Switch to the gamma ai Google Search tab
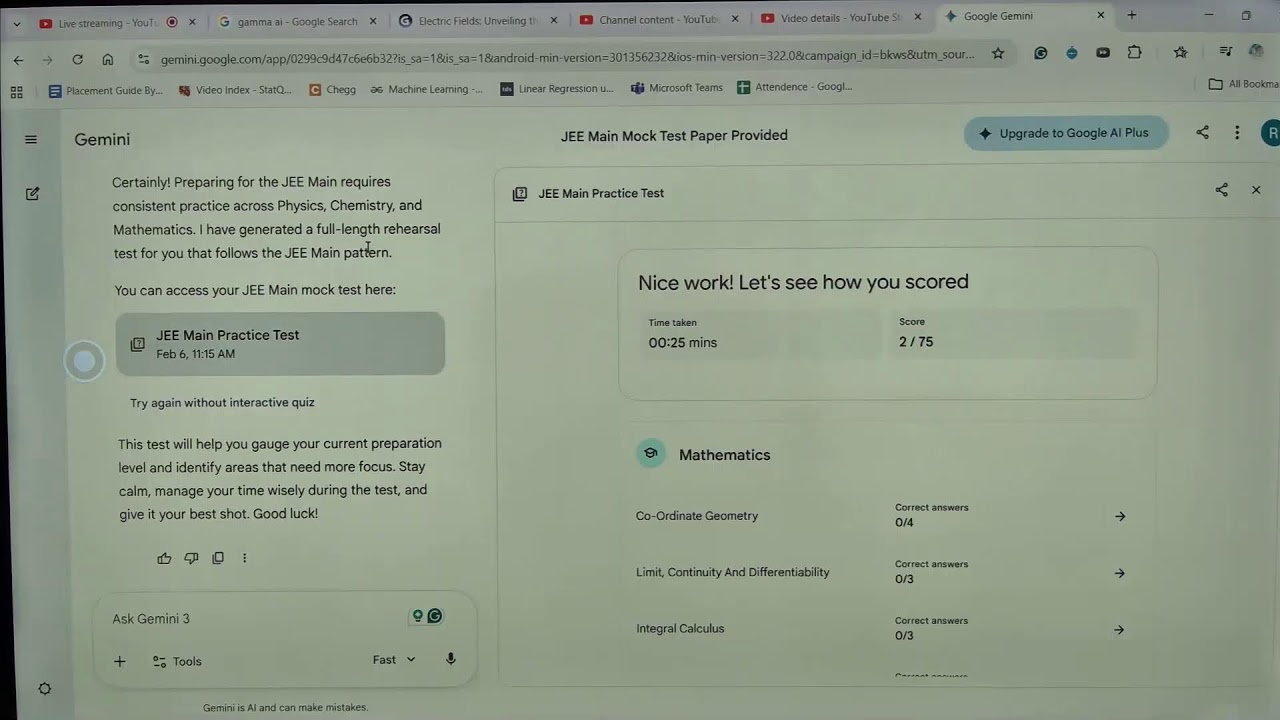This screenshot has width=1280, height=720. pos(298,20)
